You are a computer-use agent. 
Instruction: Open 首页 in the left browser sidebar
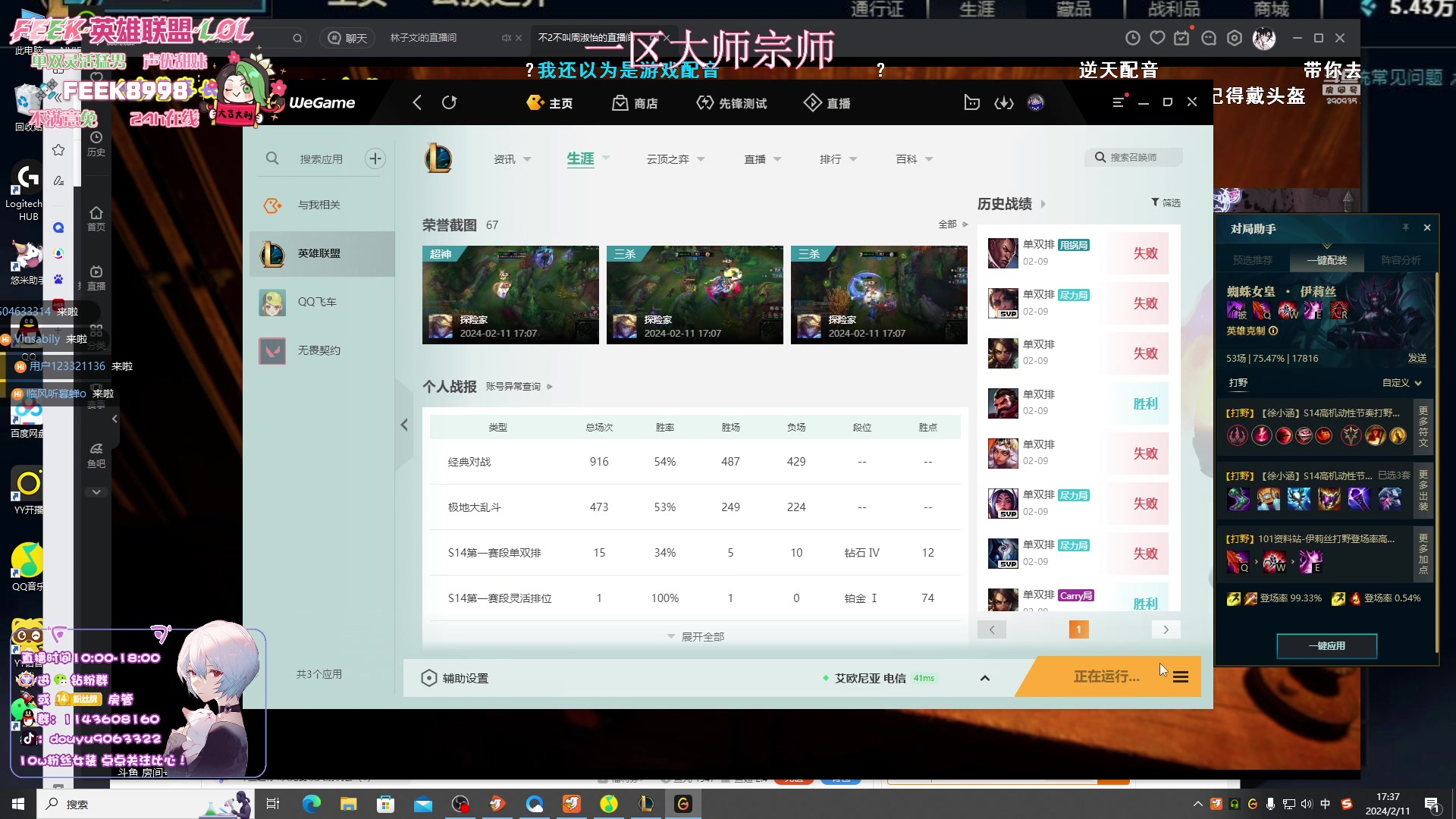(96, 218)
